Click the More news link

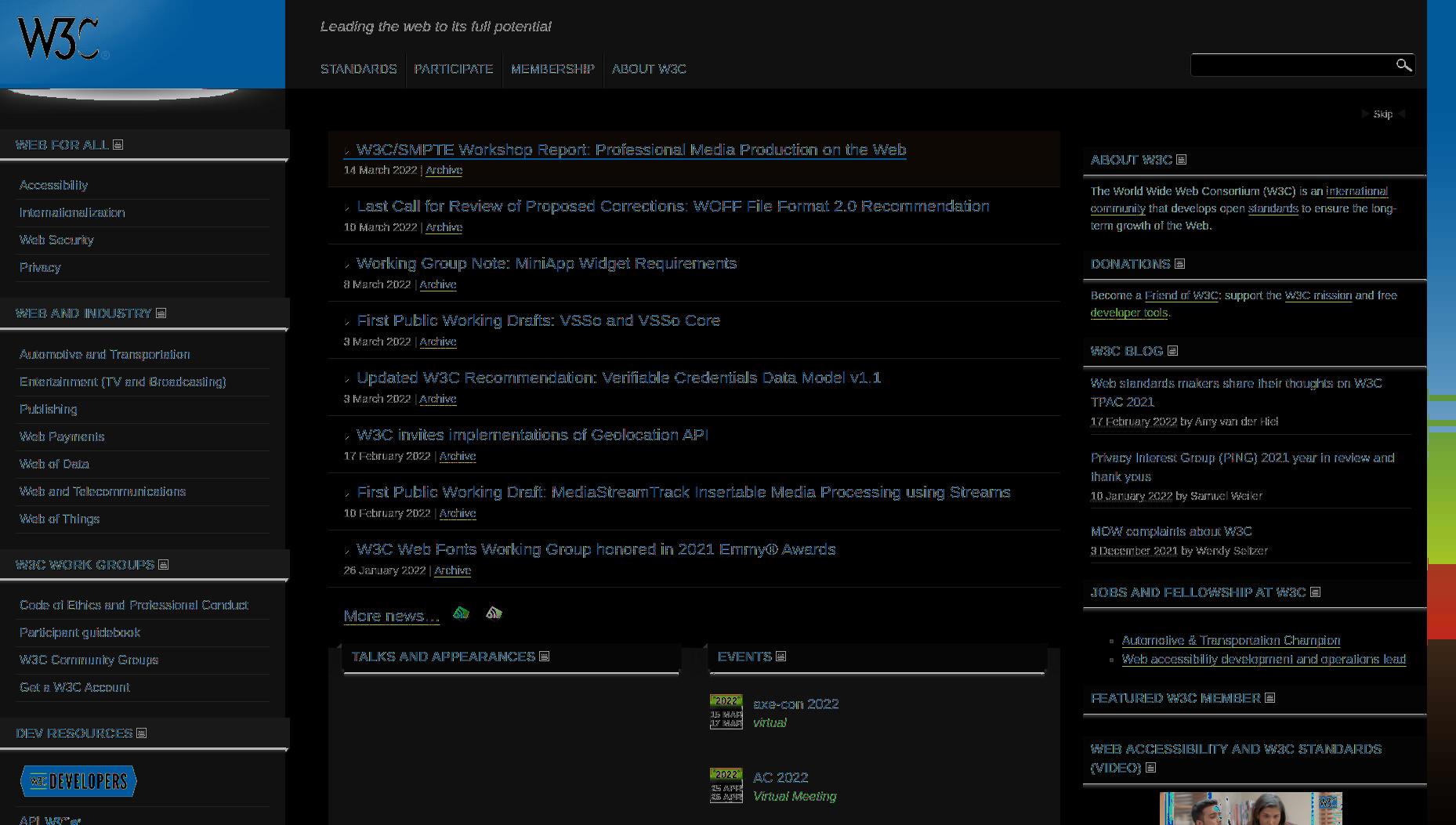pyautogui.click(x=392, y=616)
